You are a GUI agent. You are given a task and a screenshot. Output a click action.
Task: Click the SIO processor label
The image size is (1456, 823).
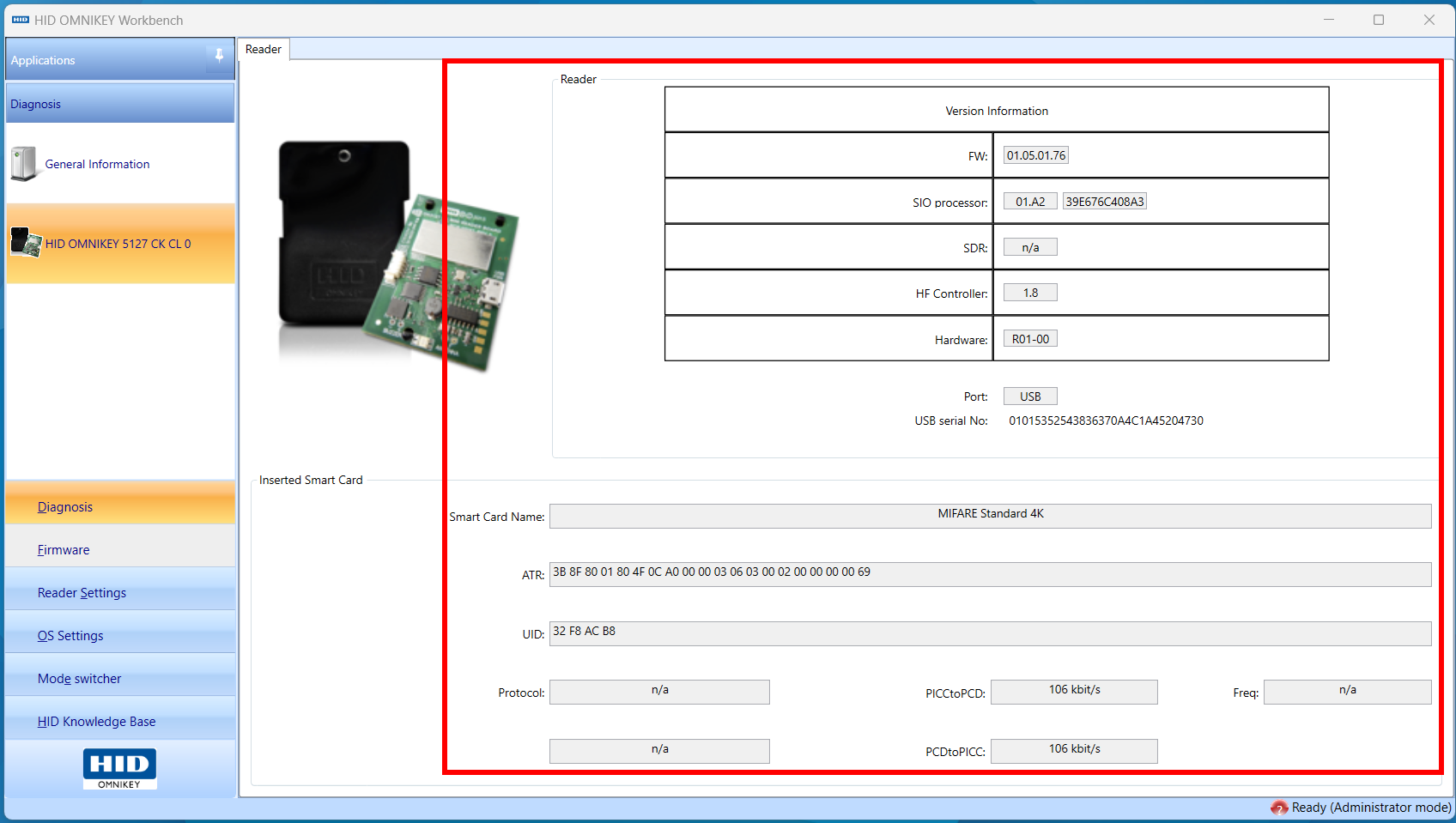(950, 203)
